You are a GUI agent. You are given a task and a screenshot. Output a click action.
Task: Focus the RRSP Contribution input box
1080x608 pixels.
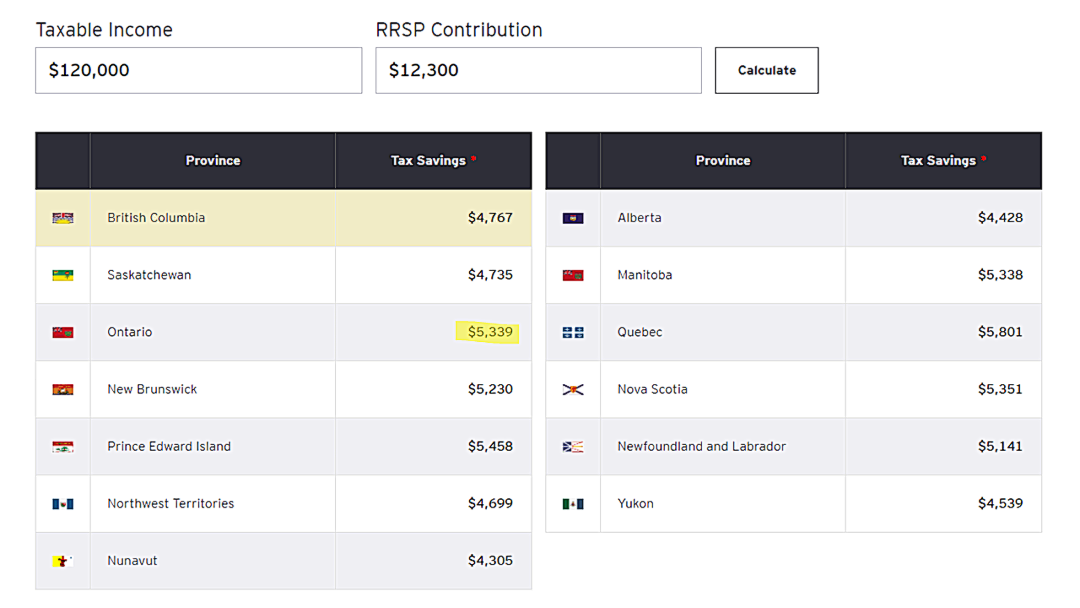pyautogui.click(x=538, y=71)
